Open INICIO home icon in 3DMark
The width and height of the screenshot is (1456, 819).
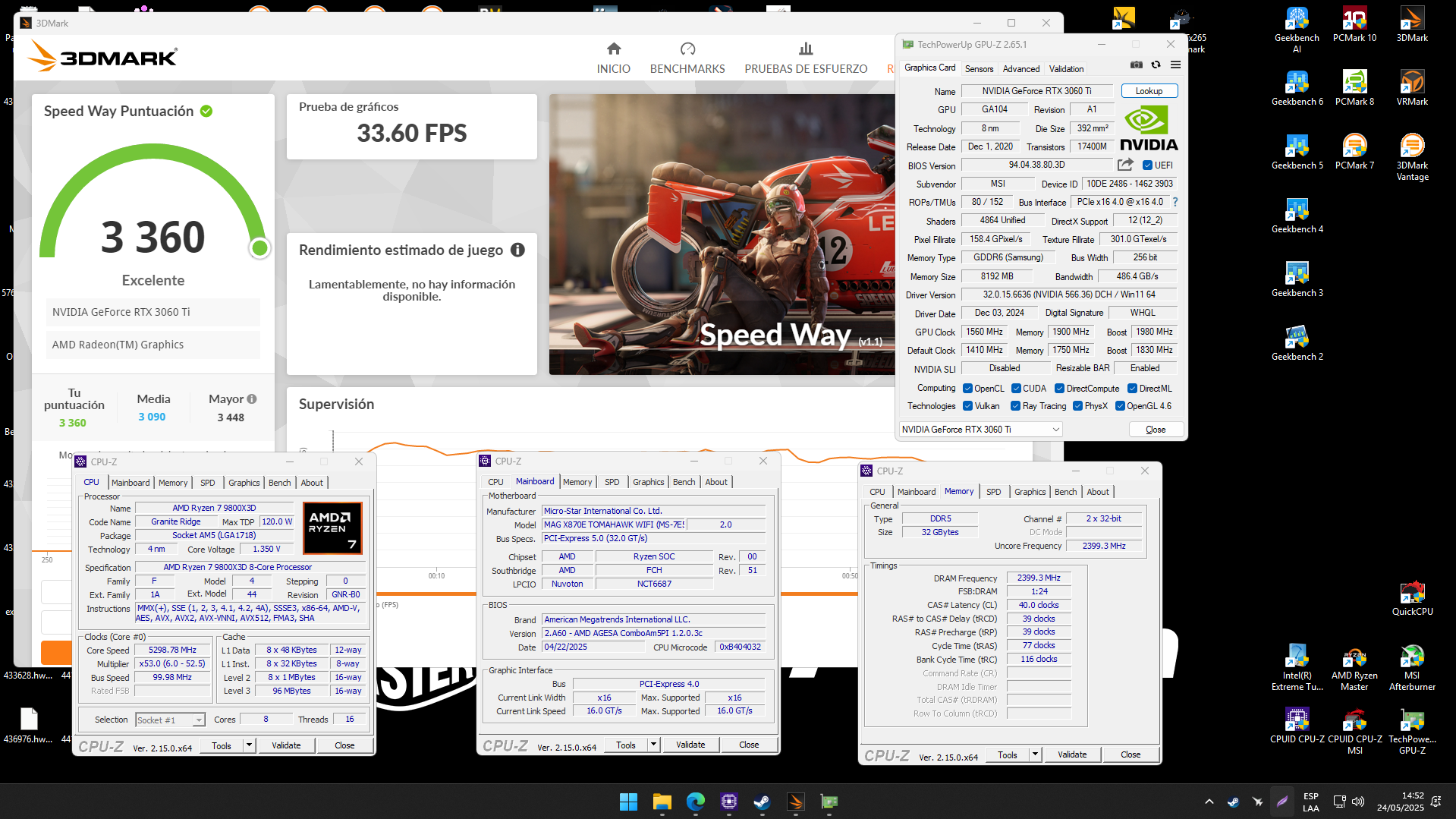coord(614,49)
